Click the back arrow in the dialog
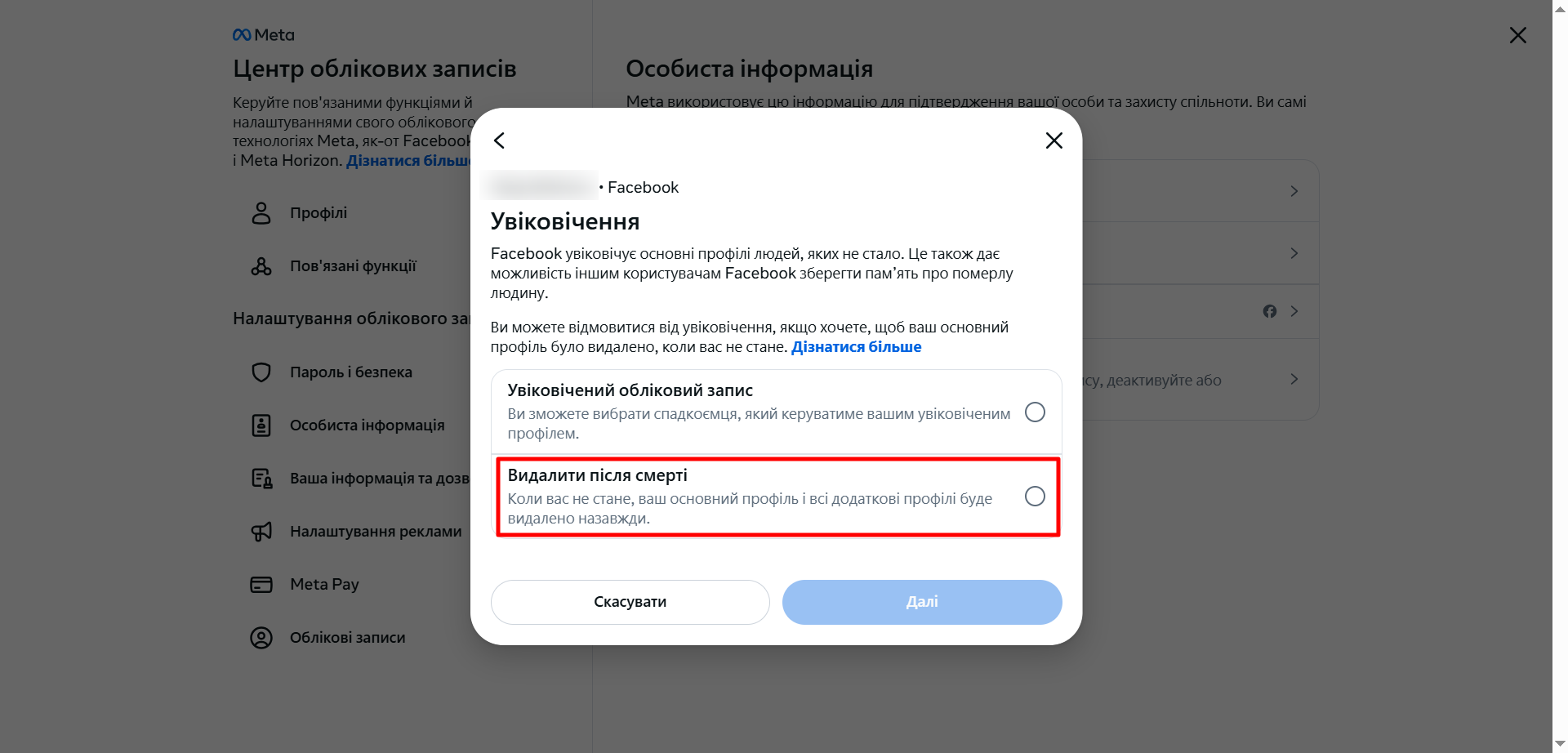The image size is (1568, 753). pyautogui.click(x=500, y=140)
